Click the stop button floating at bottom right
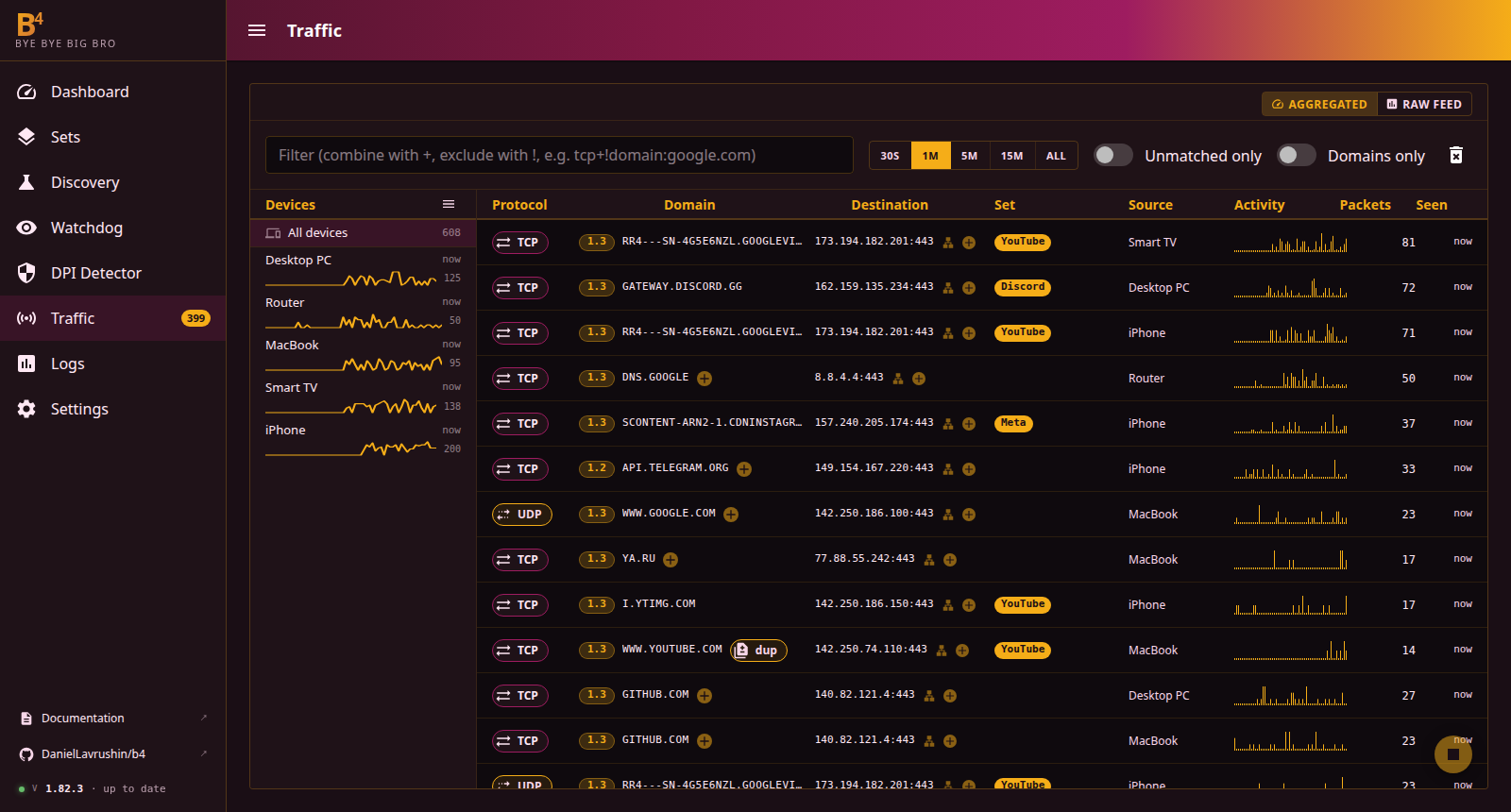This screenshot has width=1511, height=812. click(x=1453, y=754)
